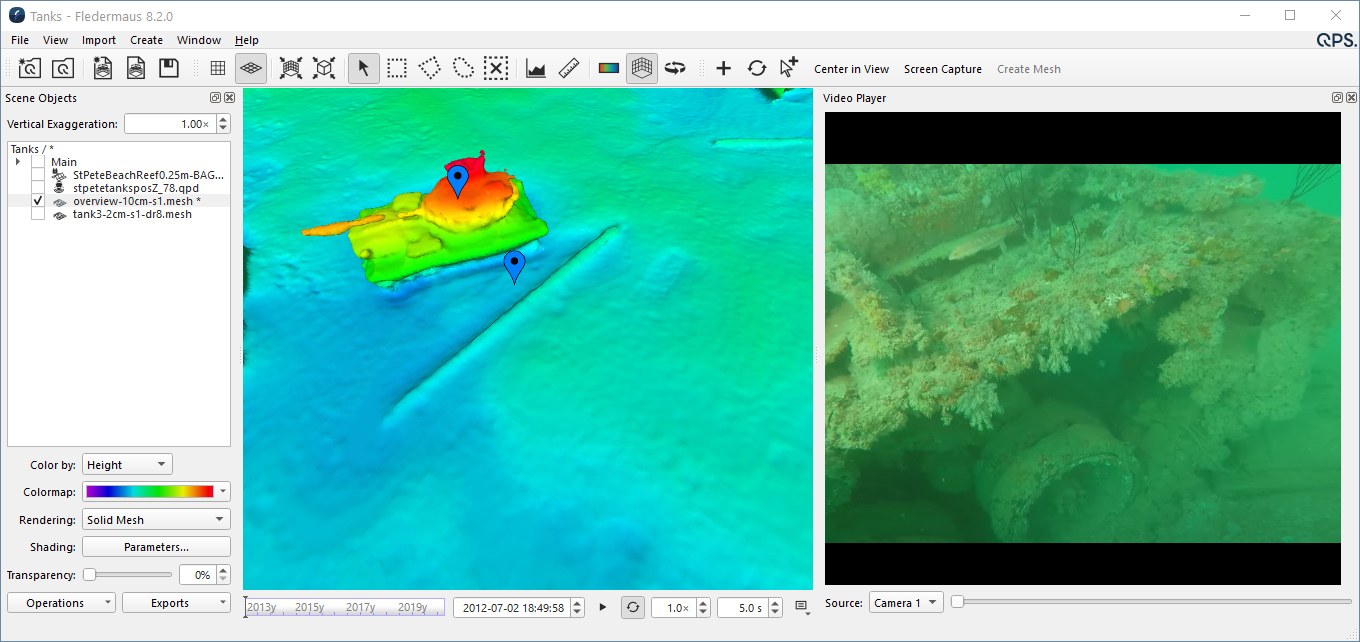Expand the Main tree node
Image resolution: width=1360 pixels, height=642 pixels.
click(x=18, y=162)
